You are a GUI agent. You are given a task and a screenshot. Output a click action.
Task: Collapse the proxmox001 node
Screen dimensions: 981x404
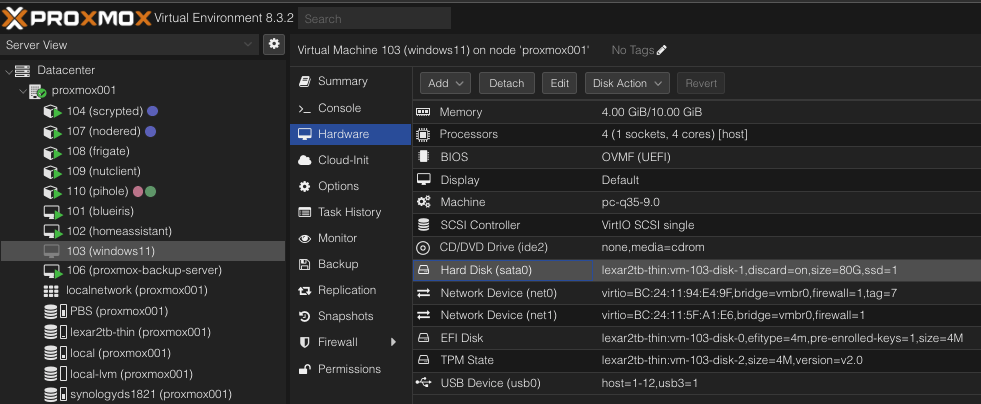pos(23,91)
